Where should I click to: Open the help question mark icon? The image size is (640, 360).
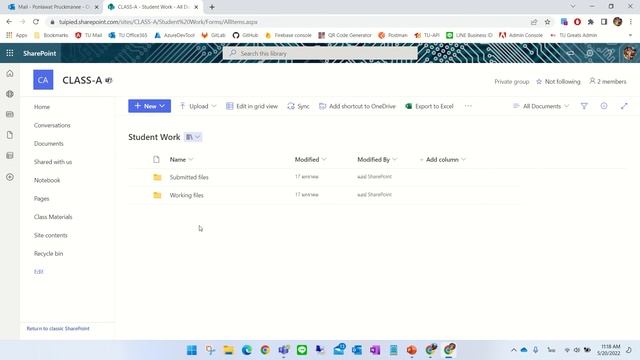609,53
